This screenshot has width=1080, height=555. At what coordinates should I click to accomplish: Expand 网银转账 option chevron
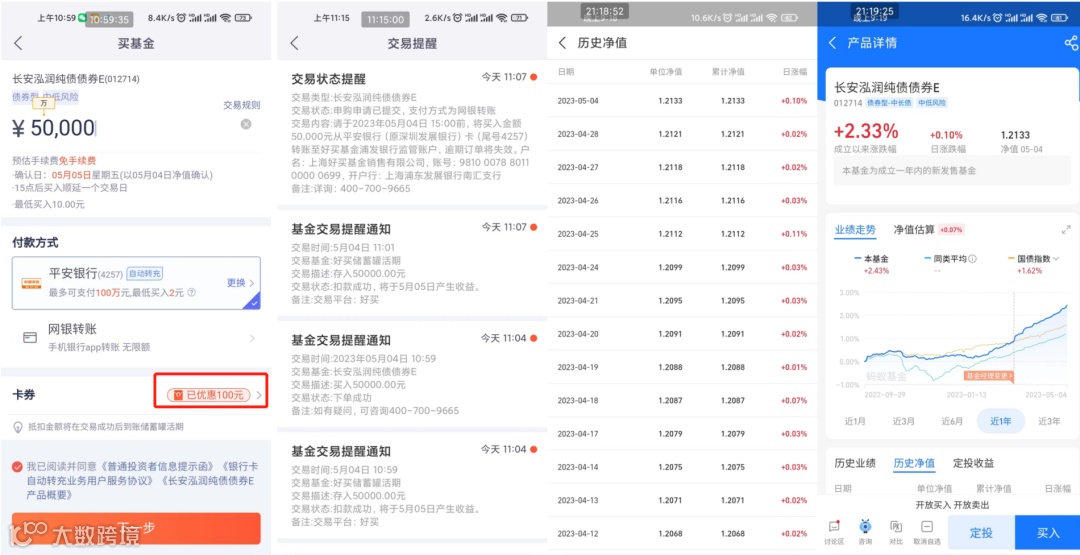click(252, 338)
